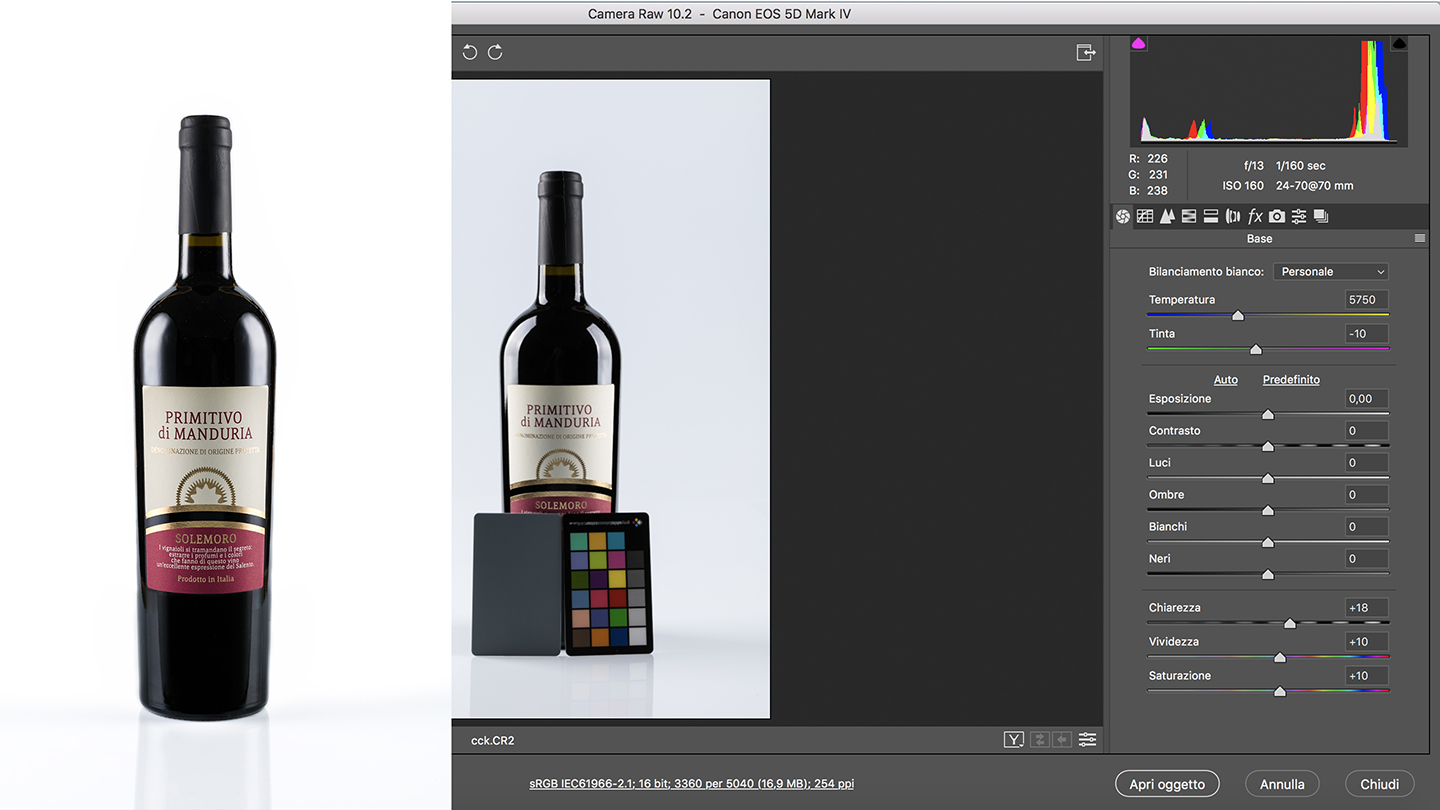Click the Saturazione value field

click(x=1366, y=676)
